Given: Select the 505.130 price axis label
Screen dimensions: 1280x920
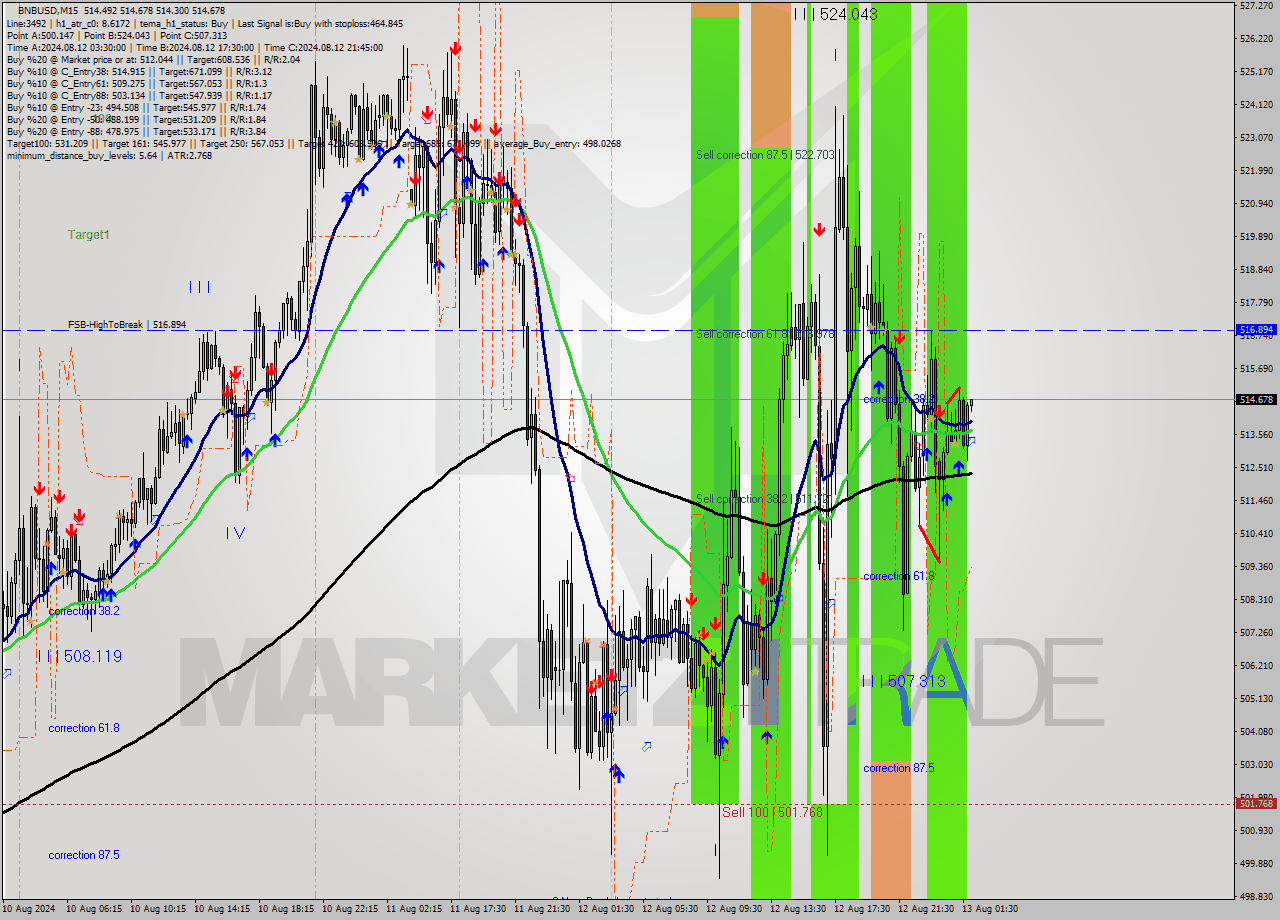Looking at the screenshot, I should 1256,699.
